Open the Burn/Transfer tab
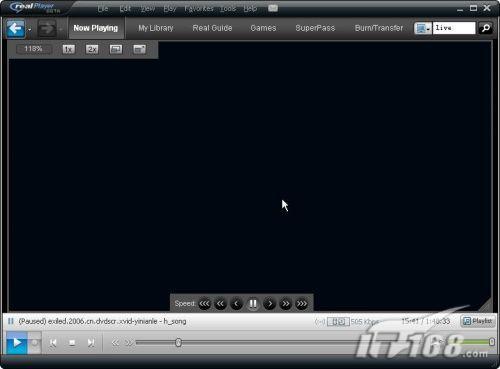This screenshot has height=369, width=500. click(x=379, y=28)
